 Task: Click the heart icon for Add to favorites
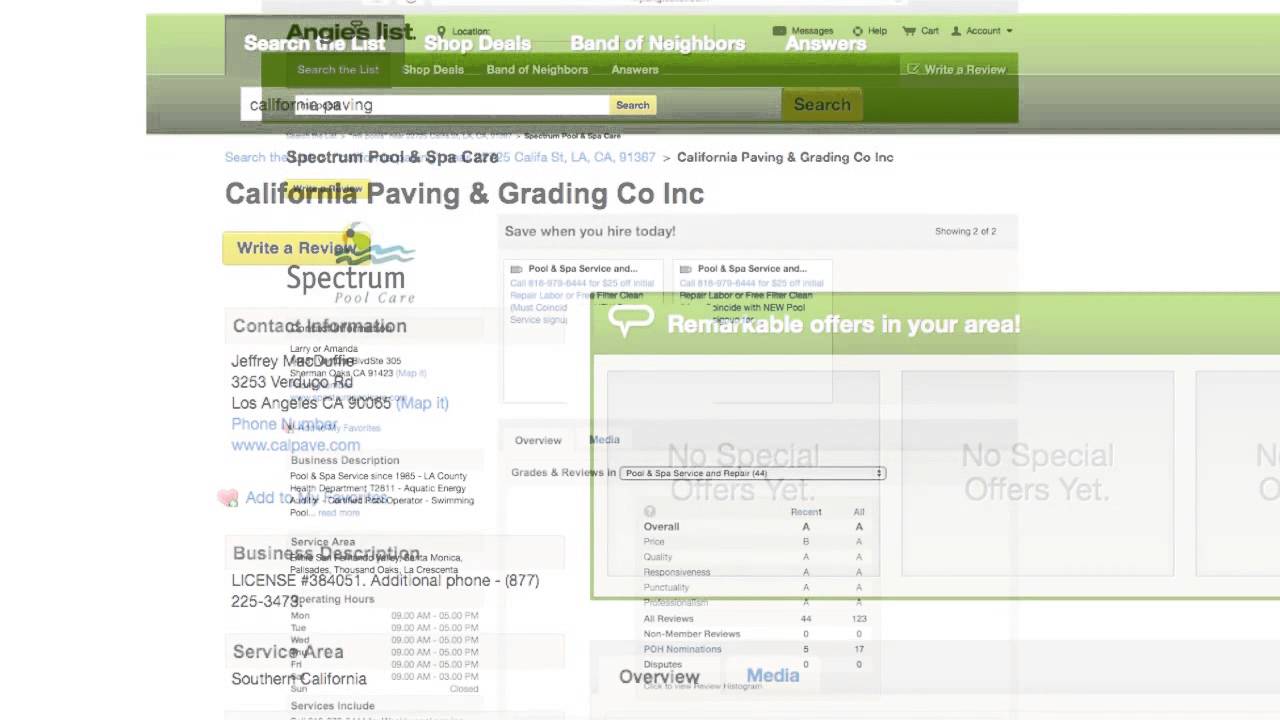coord(228,498)
